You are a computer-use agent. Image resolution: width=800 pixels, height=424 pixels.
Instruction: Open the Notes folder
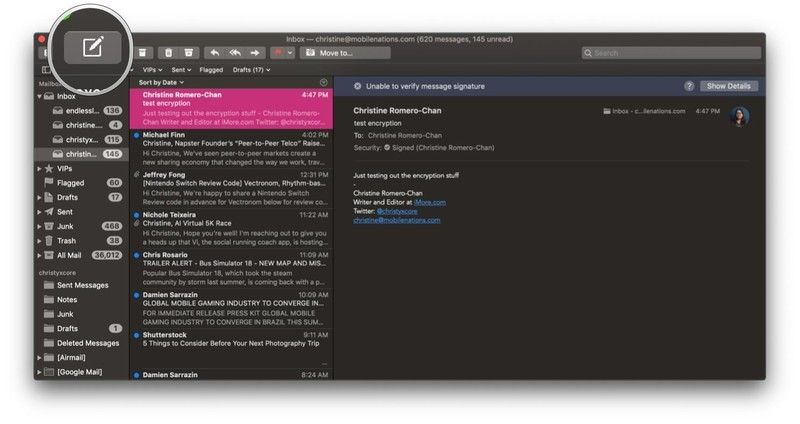tap(82, 300)
